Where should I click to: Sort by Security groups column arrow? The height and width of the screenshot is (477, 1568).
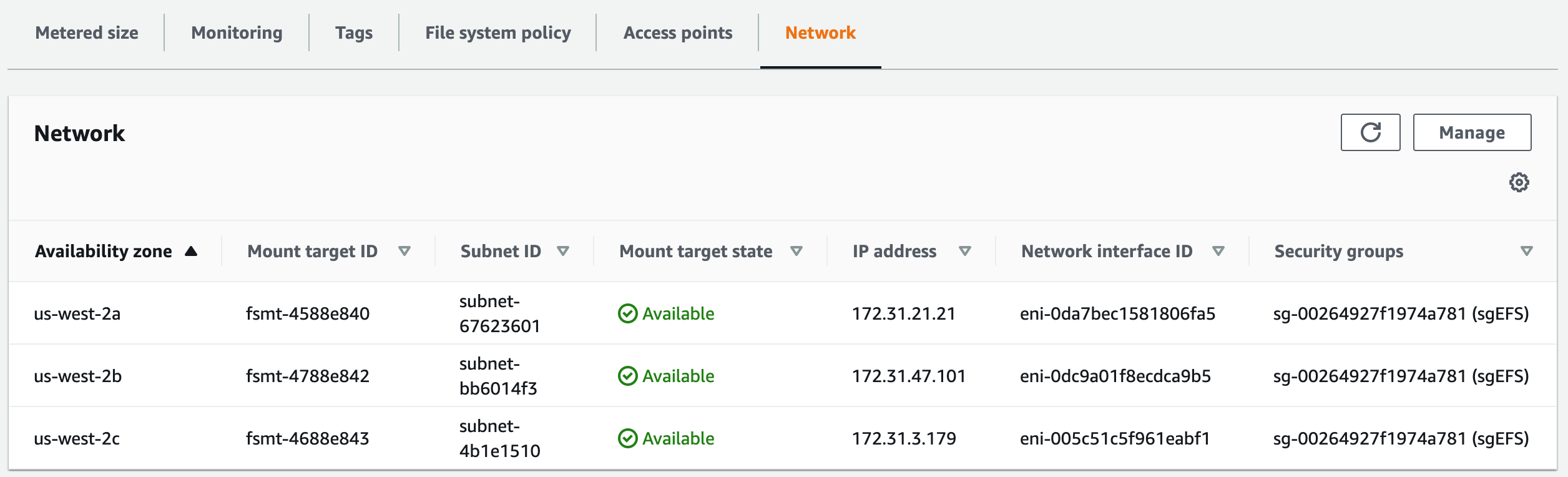[1527, 251]
